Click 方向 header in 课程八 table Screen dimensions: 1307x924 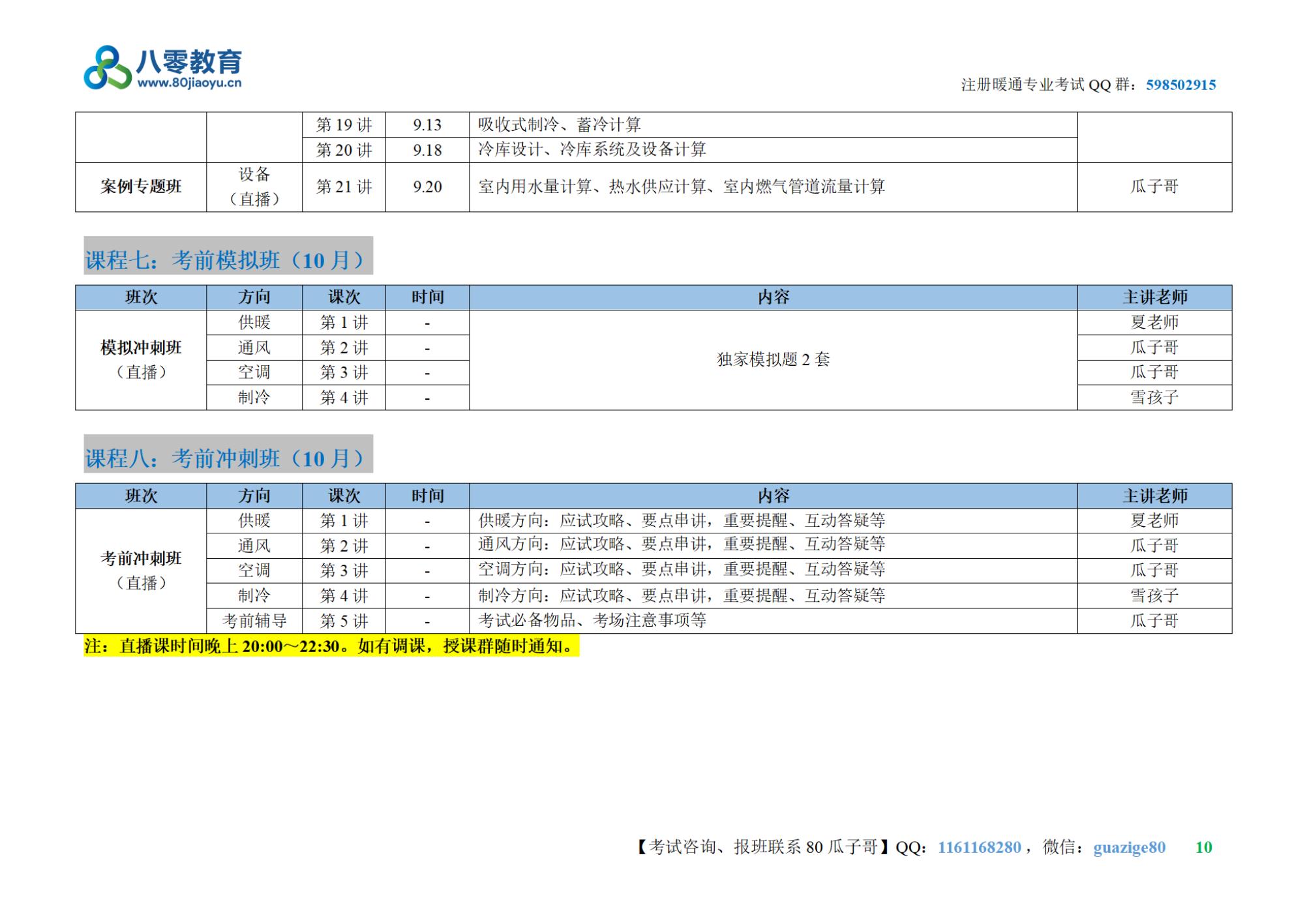[x=254, y=496]
